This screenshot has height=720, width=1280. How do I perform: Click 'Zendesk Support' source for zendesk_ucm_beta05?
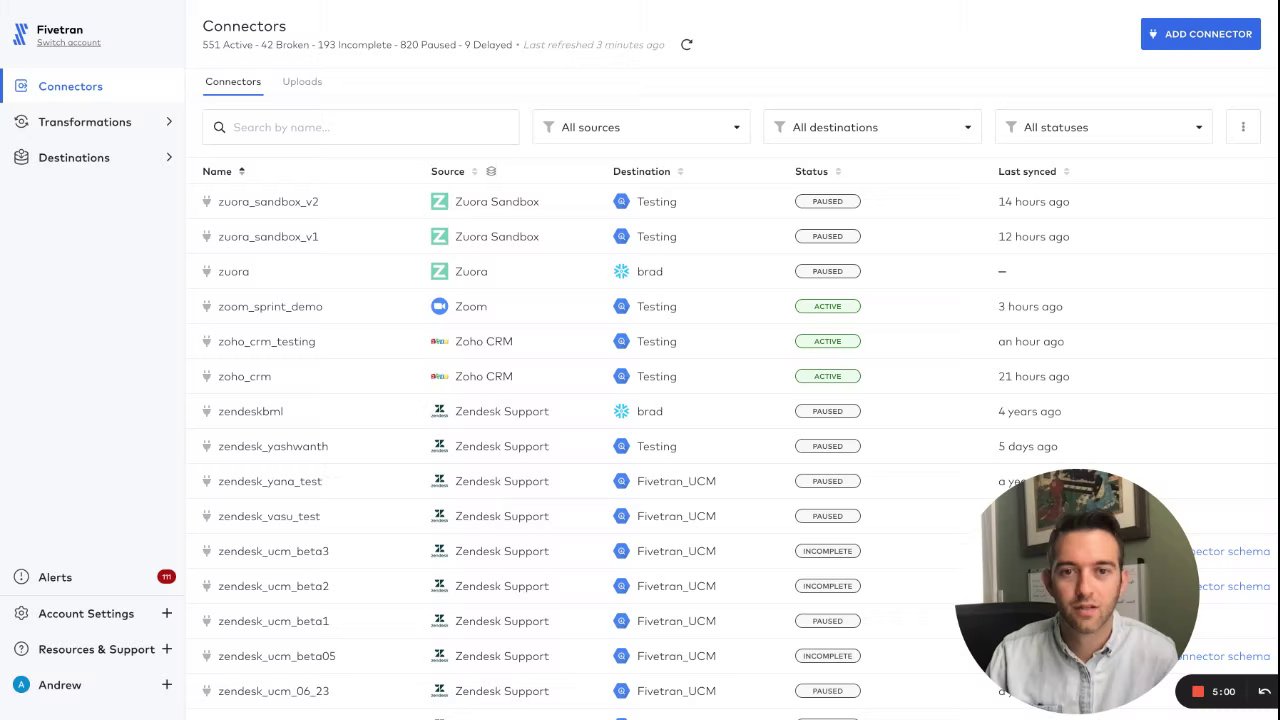coord(502,656)
